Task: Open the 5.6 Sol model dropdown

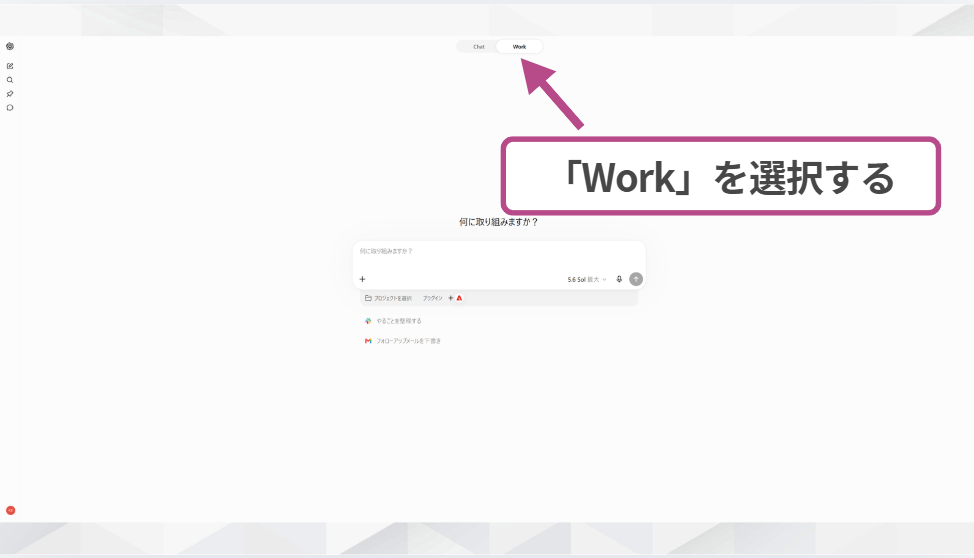Action: click(586, 280)
